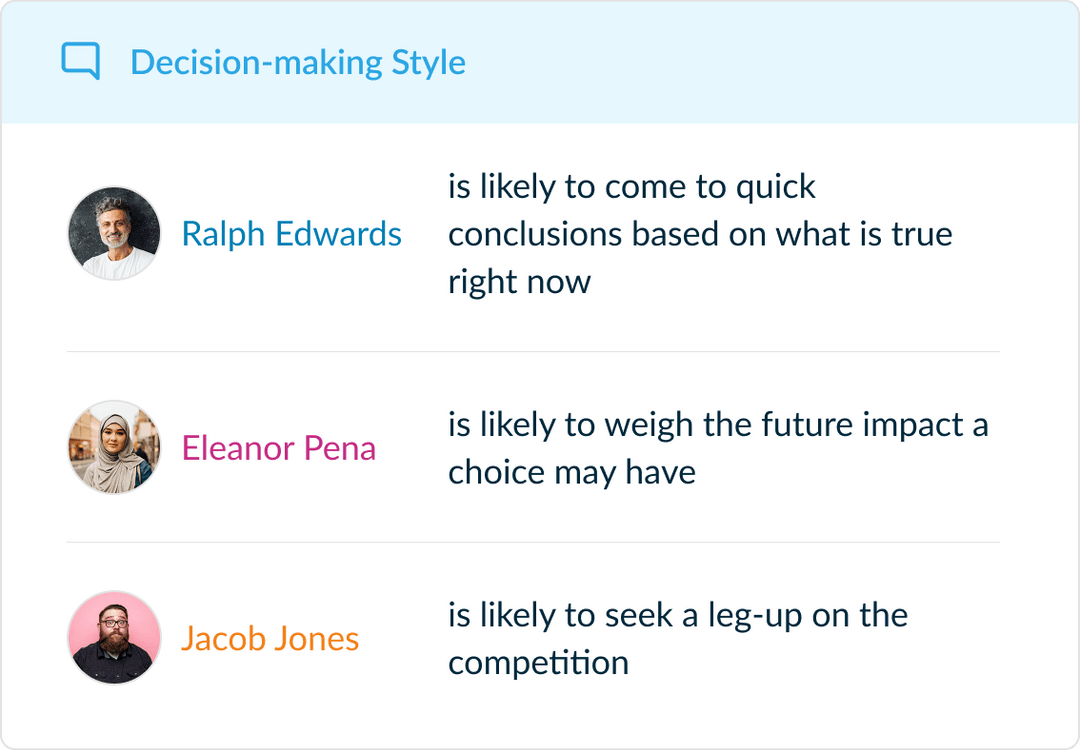This screenshot has height=750, width=1080.
Task: Click Jacob Jones's profile picture
Action: click(x=113, y=637)
